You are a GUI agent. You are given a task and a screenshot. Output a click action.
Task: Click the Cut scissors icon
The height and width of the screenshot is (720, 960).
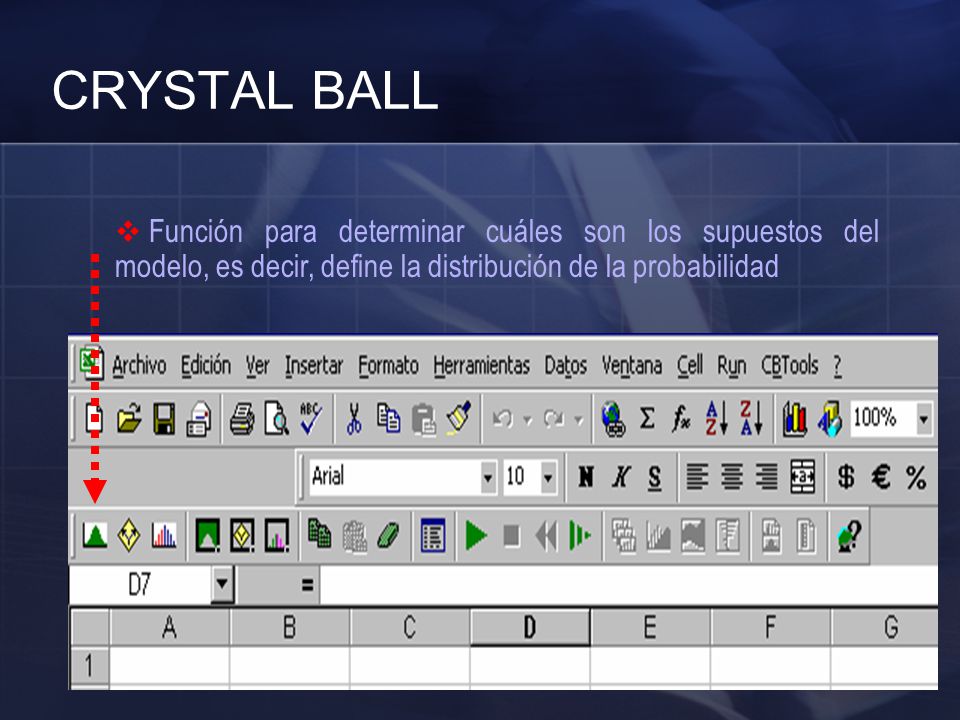point(353,419)
